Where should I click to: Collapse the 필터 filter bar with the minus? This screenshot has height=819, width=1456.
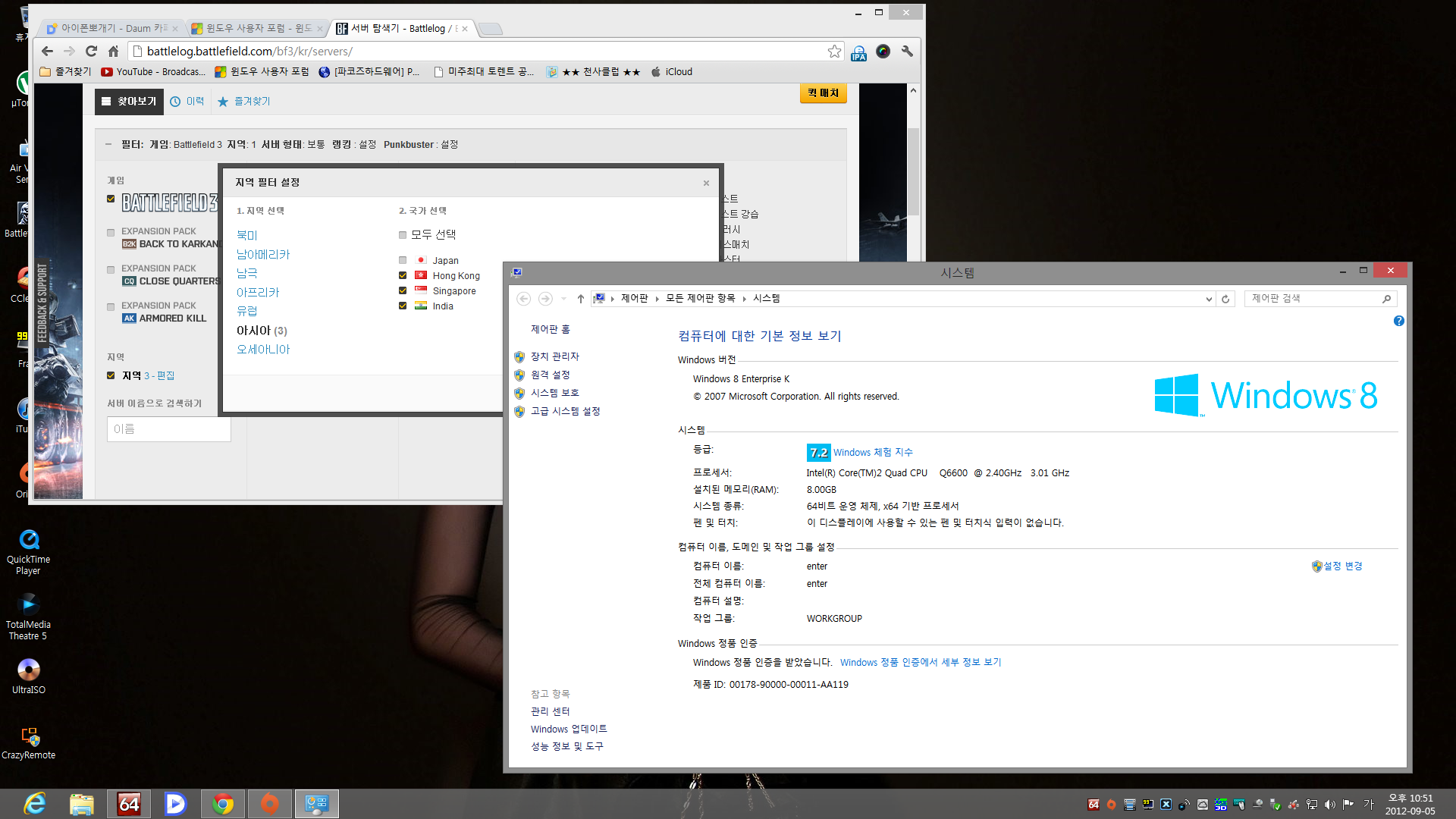[108, 144]
